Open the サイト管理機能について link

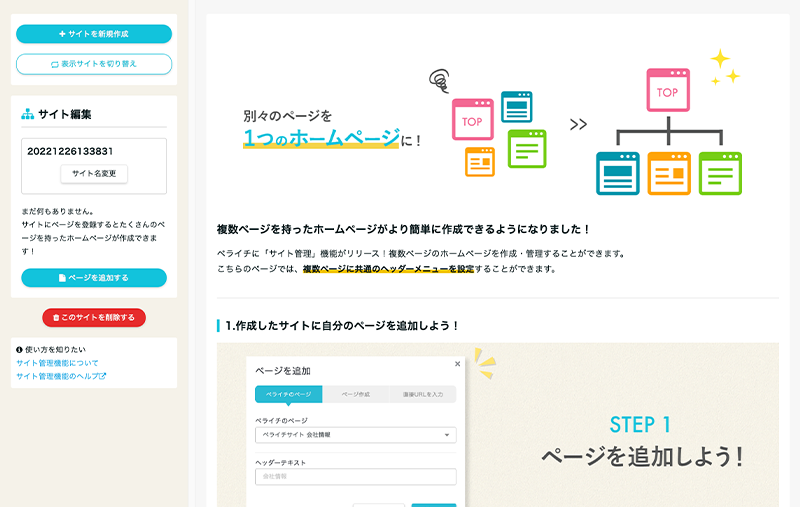[x=57, y=363]
